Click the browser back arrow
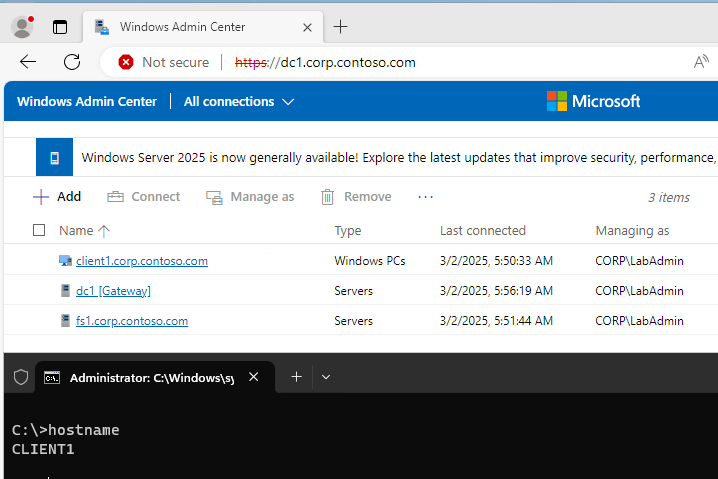Viewport: 718px width, 479px height. coord(28,62)
